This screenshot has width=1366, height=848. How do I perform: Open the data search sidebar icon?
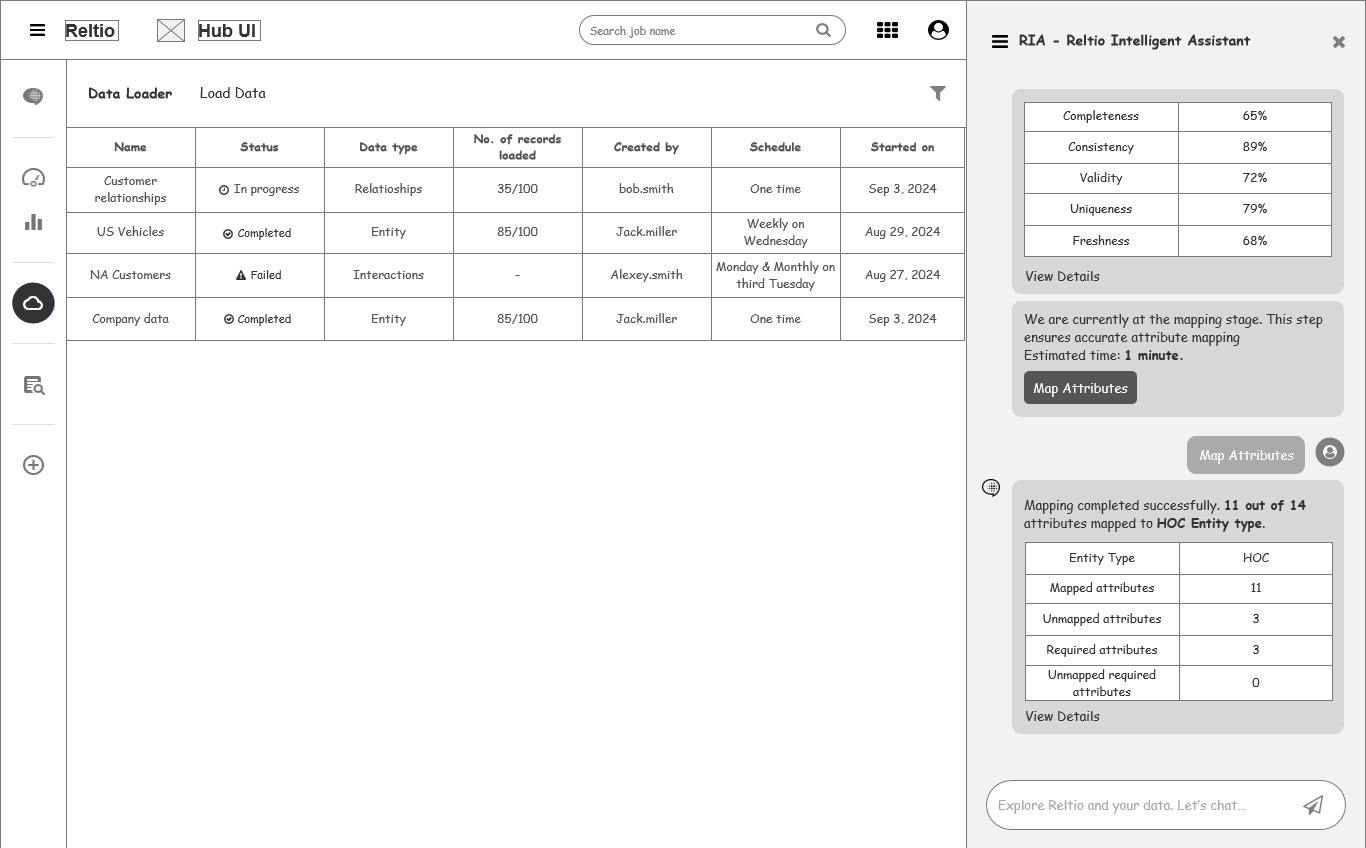[x=33, y=385]
